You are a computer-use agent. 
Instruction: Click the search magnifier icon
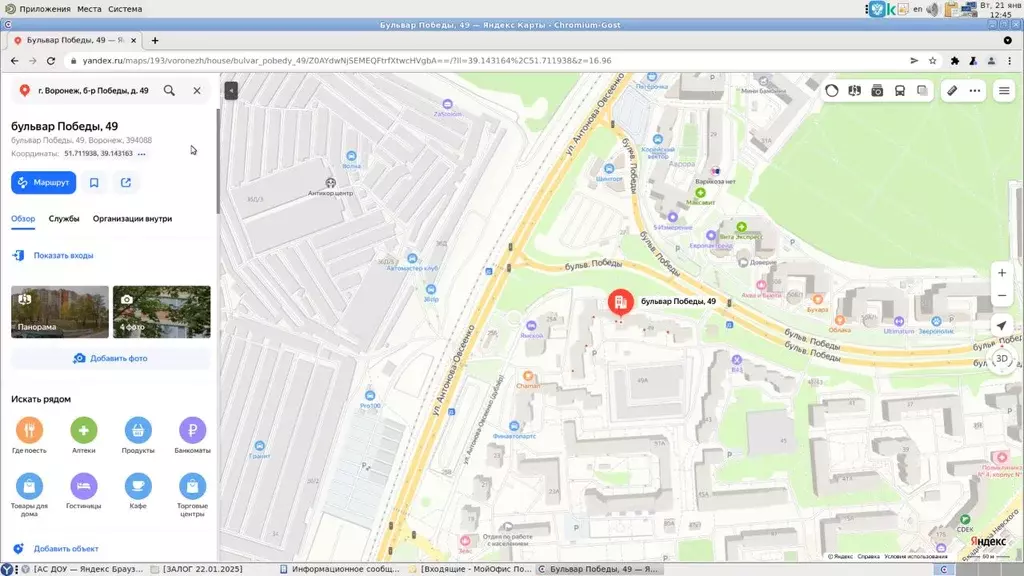pyautogui.click(x=169, y=91)
